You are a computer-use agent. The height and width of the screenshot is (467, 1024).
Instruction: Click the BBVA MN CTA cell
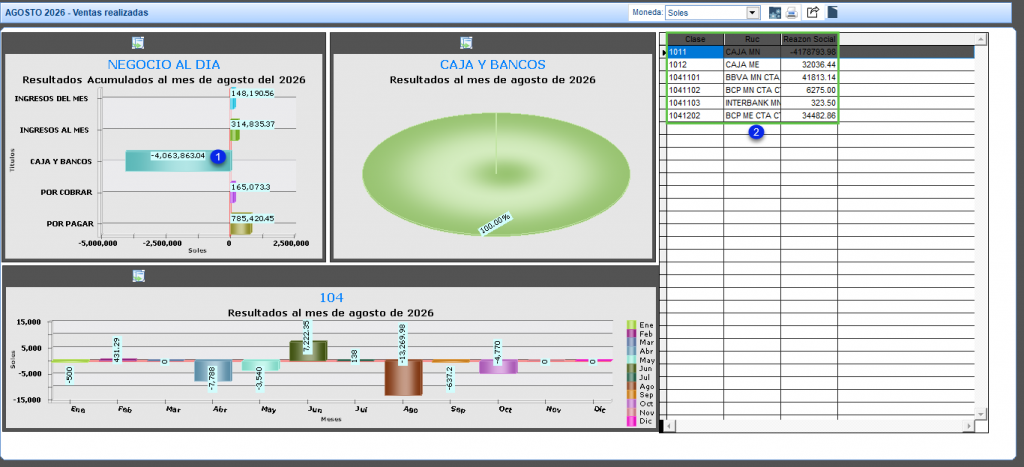(752, 78)
